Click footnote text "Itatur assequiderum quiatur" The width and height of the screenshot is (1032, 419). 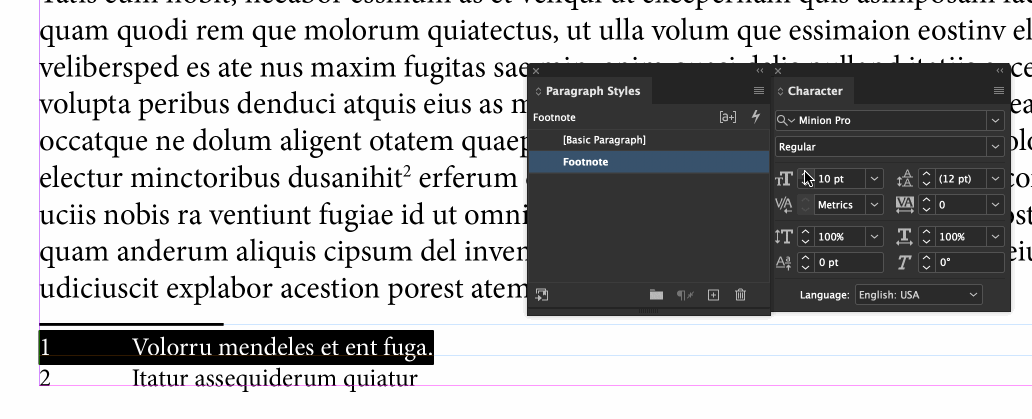275,378
